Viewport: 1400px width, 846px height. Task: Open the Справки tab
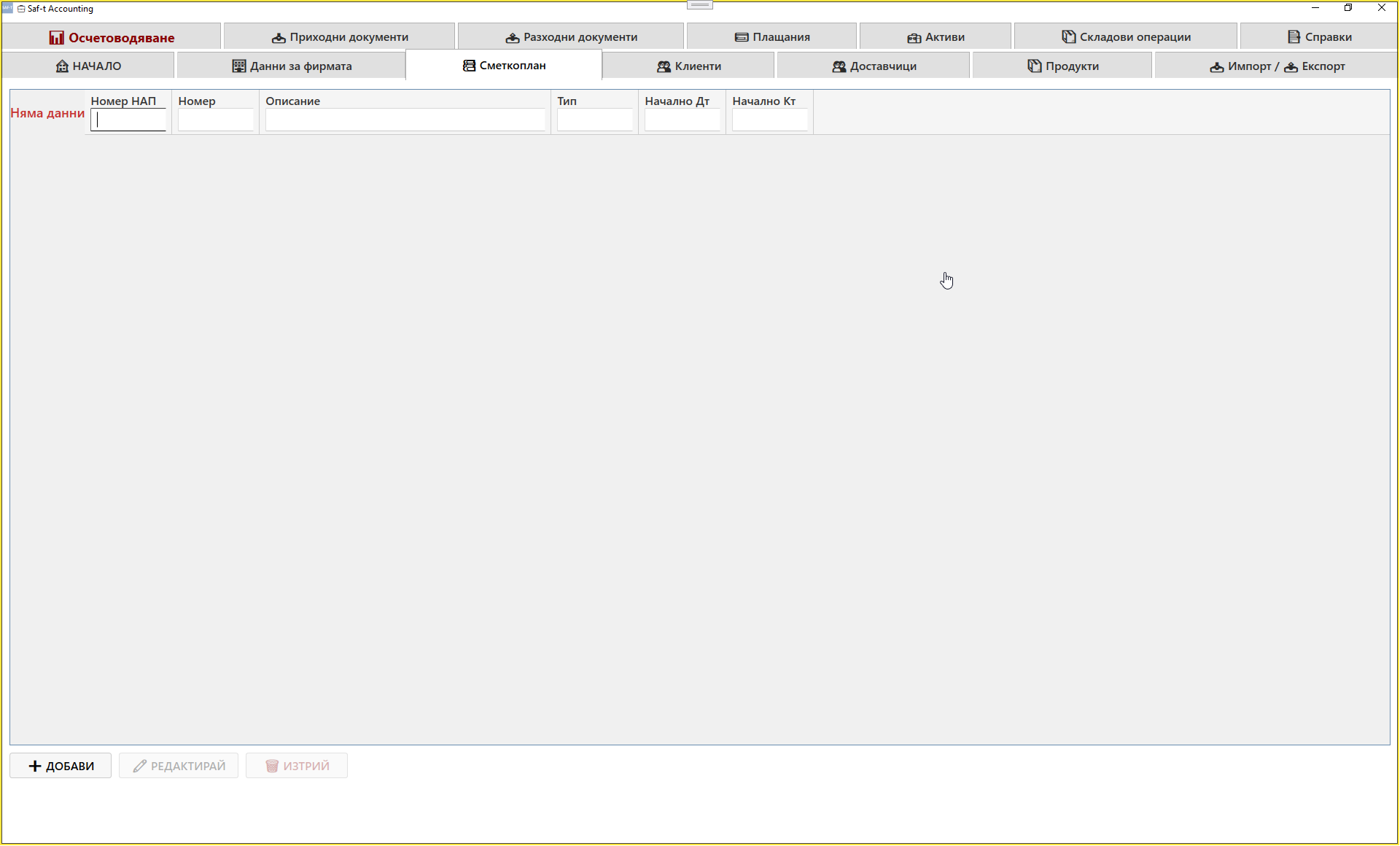point(1319,36)
